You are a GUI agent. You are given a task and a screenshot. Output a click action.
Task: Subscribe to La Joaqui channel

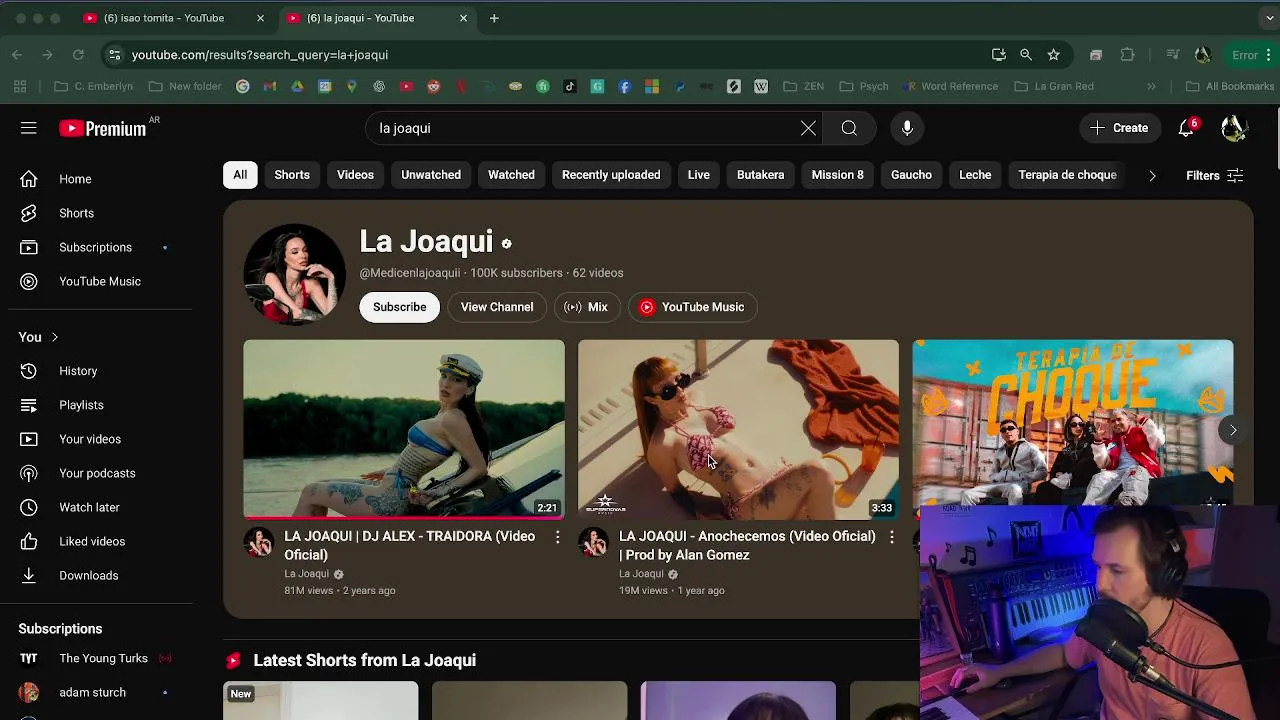[399, 307]
